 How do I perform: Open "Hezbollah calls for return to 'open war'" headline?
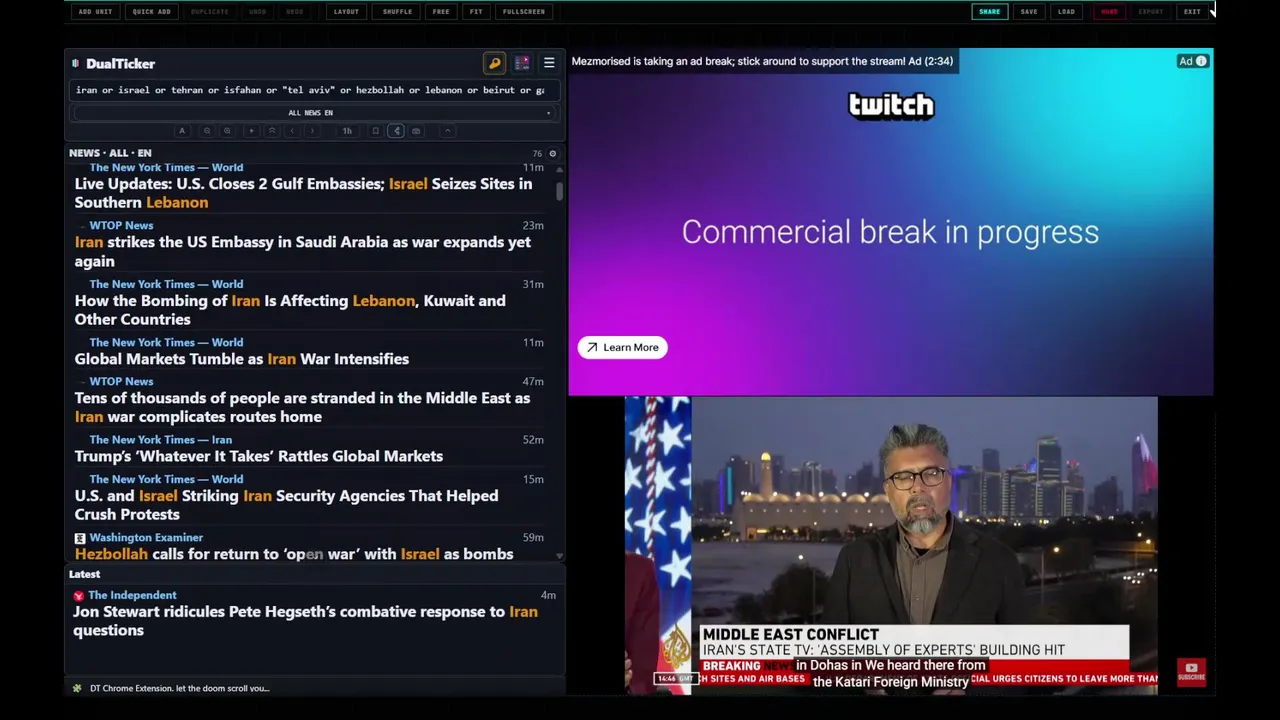[294, 554]
